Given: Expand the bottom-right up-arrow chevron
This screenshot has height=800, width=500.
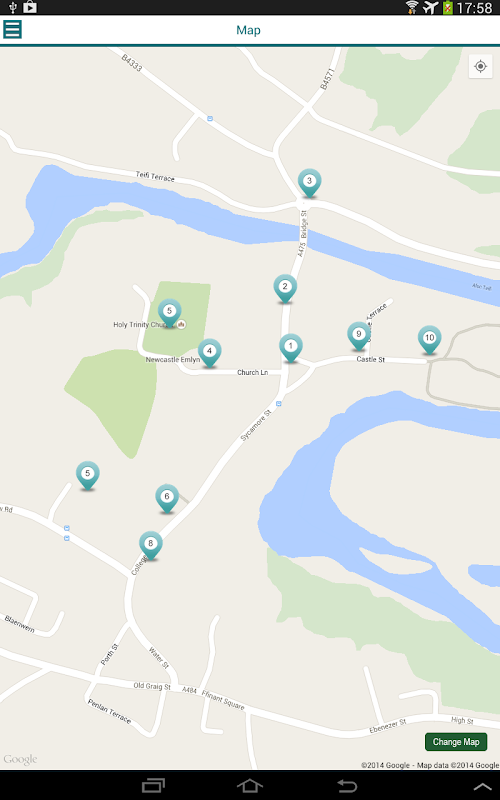Looking at the screenshot, I should (482, 787).
